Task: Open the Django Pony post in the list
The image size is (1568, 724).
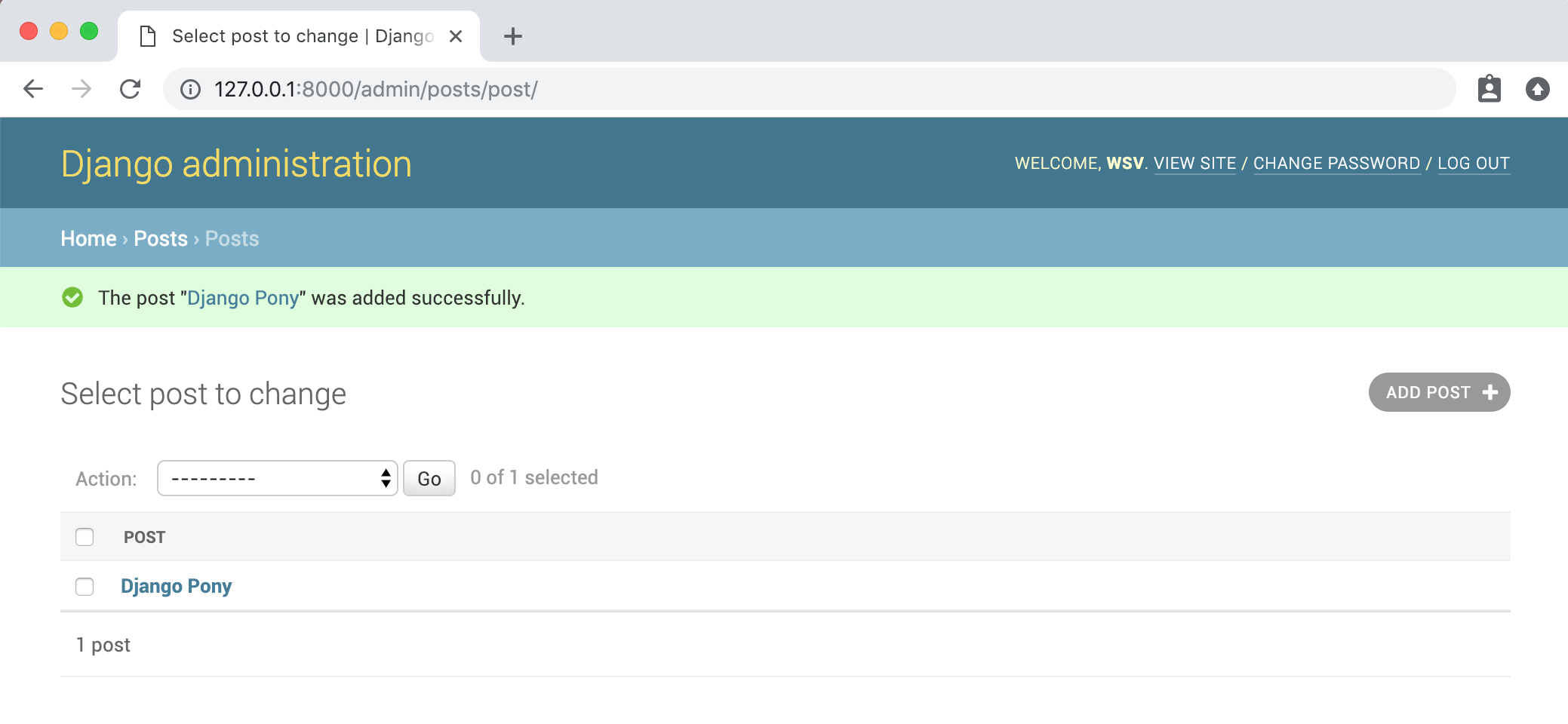Action: pos(176,586)
